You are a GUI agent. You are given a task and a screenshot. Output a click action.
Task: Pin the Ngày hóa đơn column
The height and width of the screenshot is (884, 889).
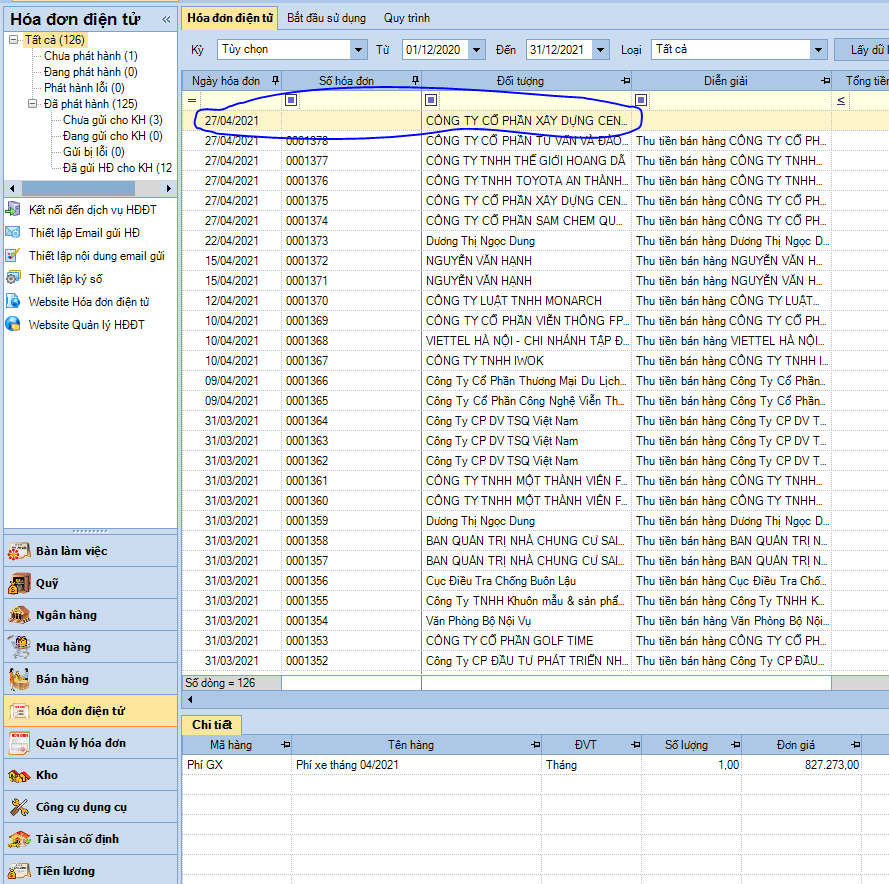click(x=275, y=81)
